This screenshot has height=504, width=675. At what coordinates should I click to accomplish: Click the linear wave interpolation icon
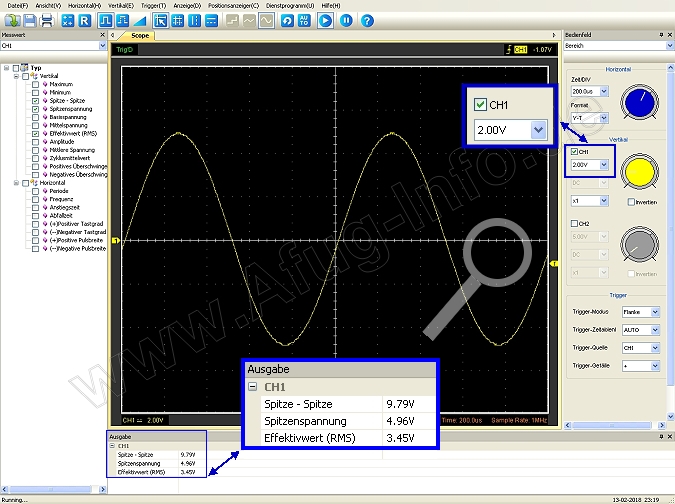[249, 21]
